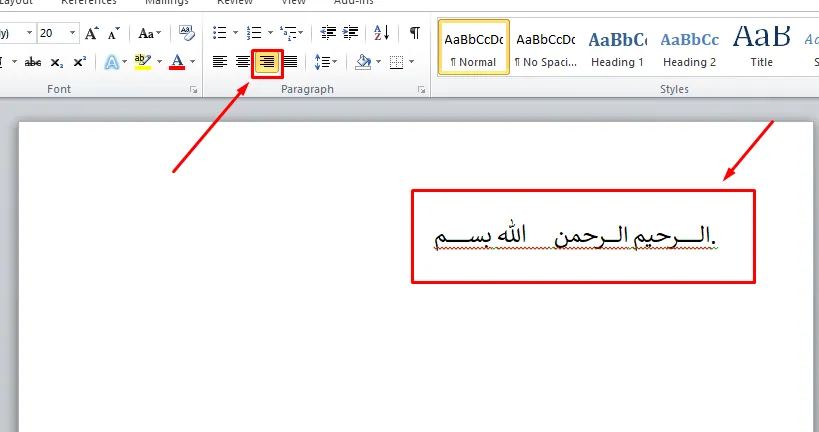819x432 pixels.
Task: Click the red font color button
Action: point(177,62)
